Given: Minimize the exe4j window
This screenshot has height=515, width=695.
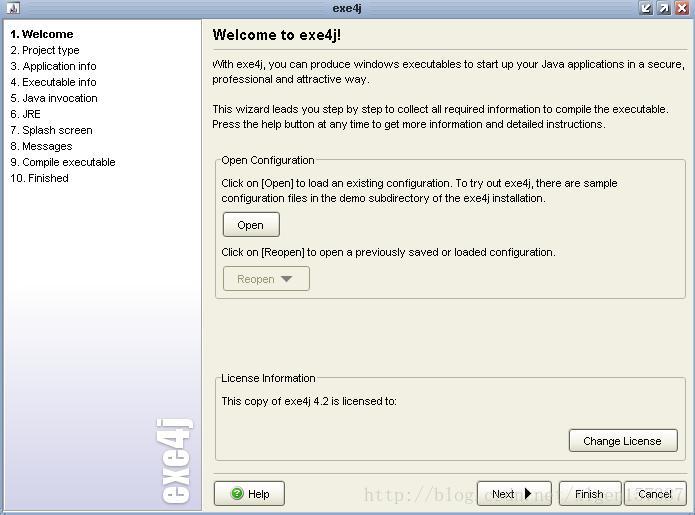Looking at the screenshot, I should coord(646,8).
